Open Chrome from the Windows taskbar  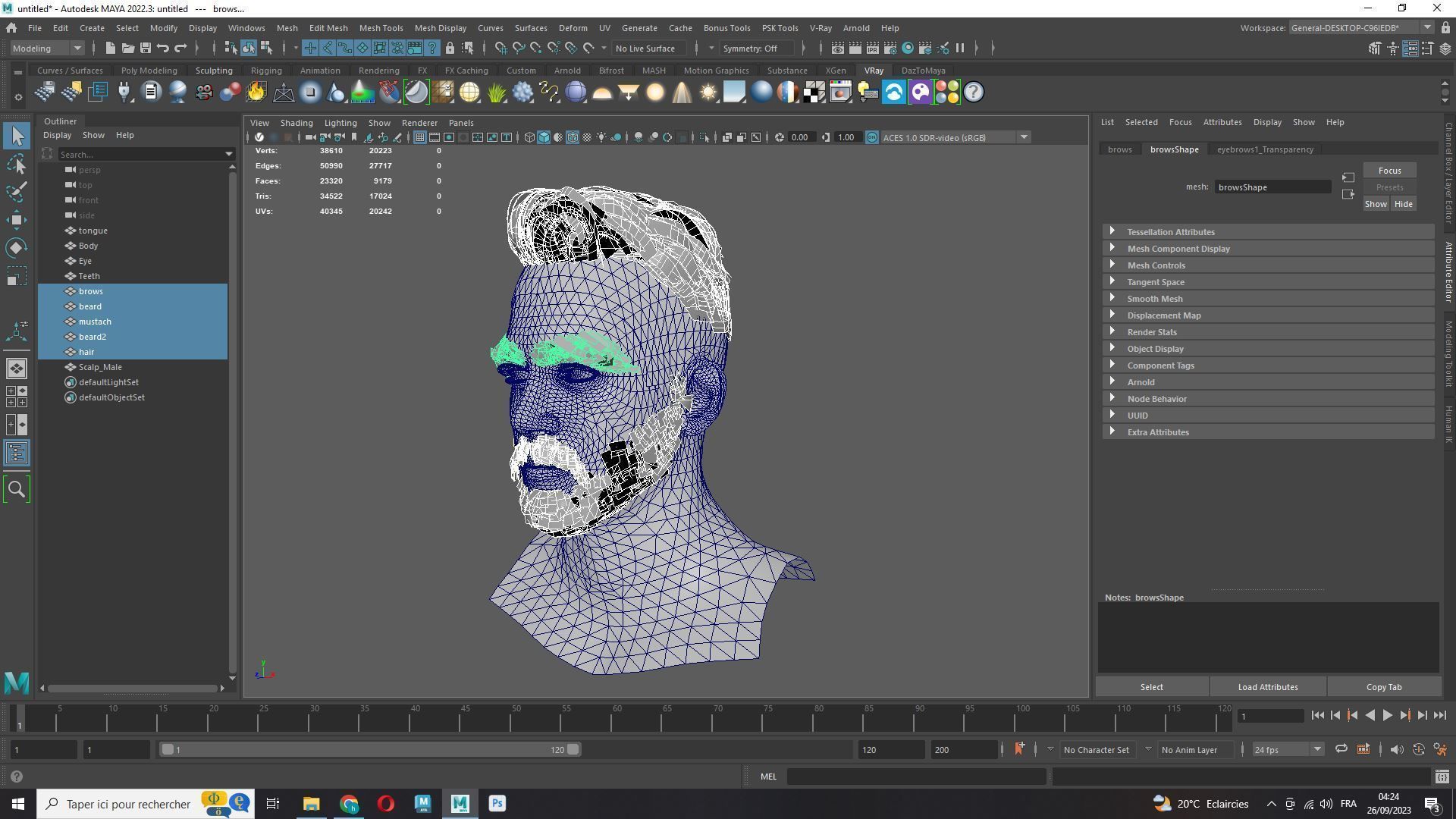point(349,804)
